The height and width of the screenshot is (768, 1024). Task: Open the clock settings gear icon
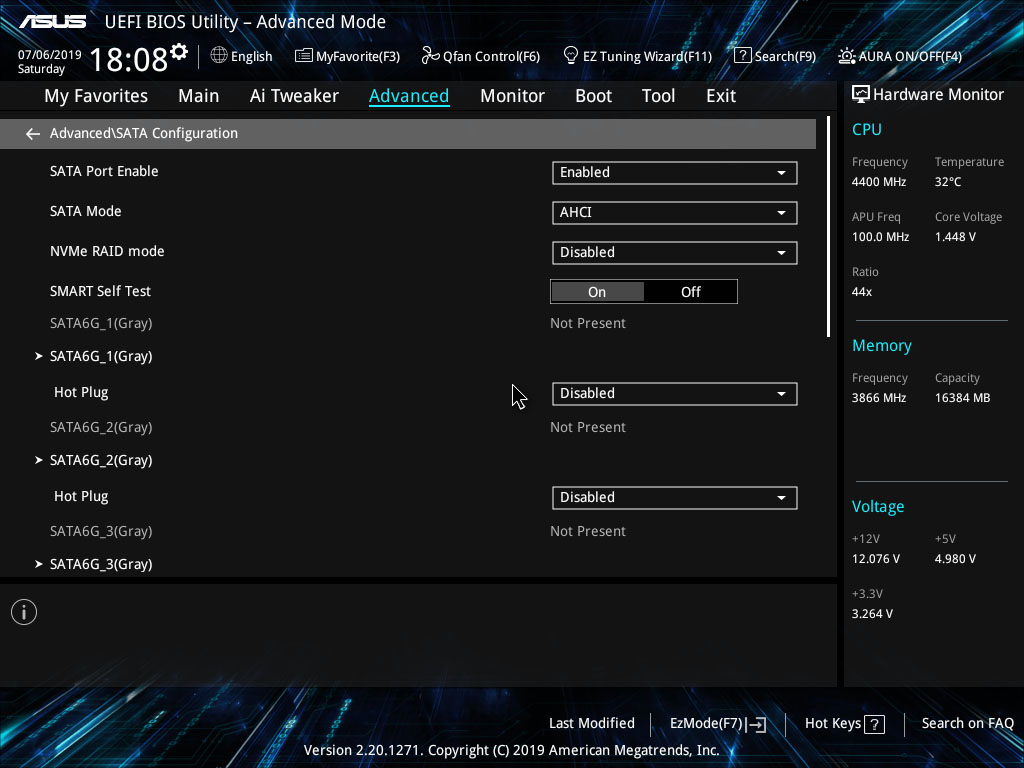pyautogui.click(x=179, y=52)
